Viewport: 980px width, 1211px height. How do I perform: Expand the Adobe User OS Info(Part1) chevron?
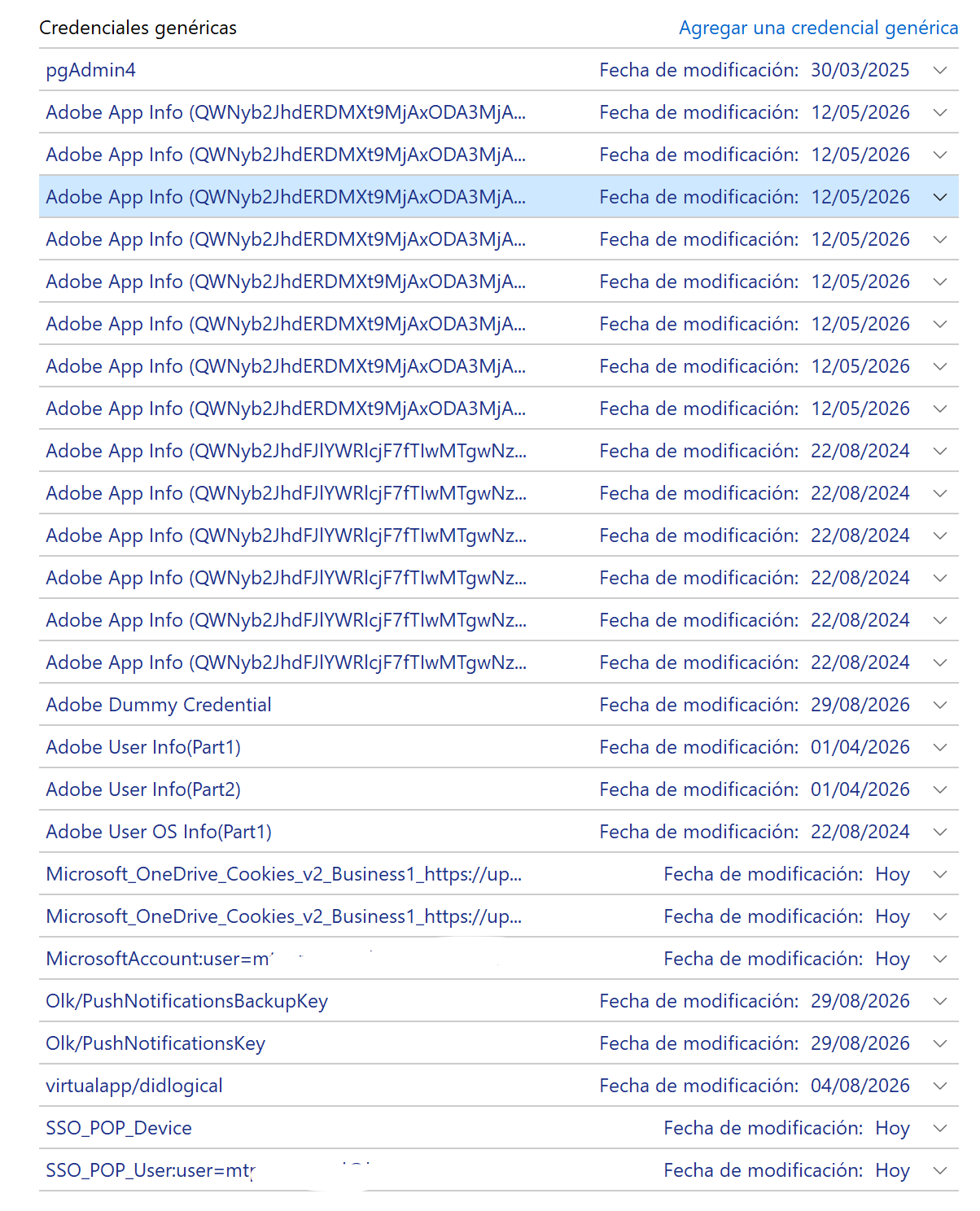[940, 832]
